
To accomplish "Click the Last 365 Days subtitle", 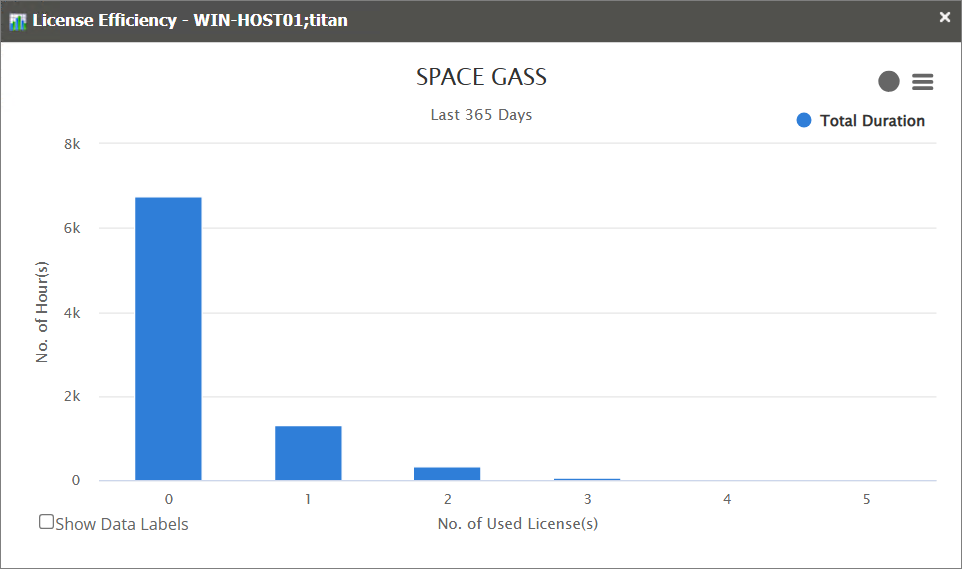I will click(x=481, y=115).
